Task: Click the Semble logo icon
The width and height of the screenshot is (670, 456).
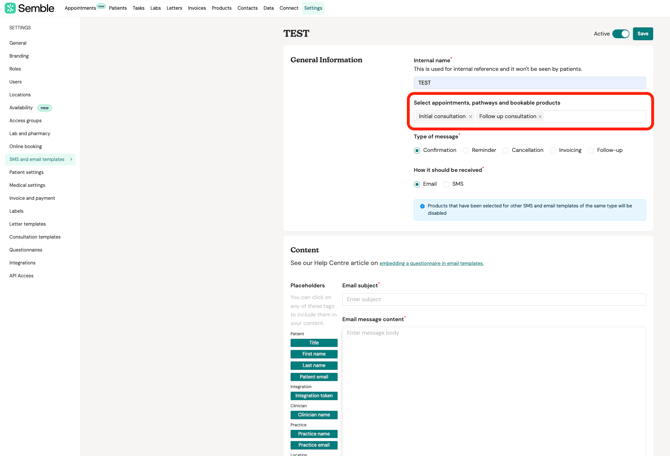Action: click(10, 8)
